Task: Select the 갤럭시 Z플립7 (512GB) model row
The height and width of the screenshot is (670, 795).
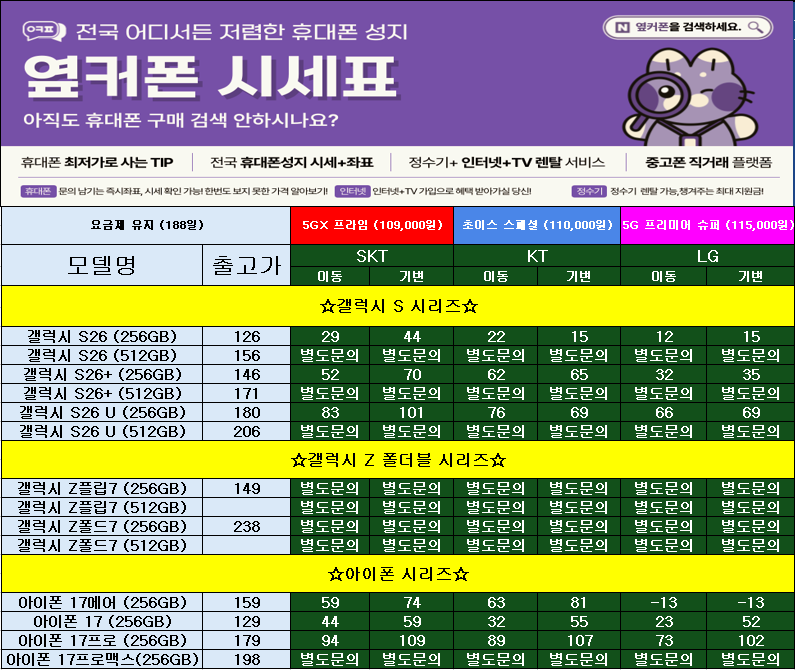Action: pos(102,507)
